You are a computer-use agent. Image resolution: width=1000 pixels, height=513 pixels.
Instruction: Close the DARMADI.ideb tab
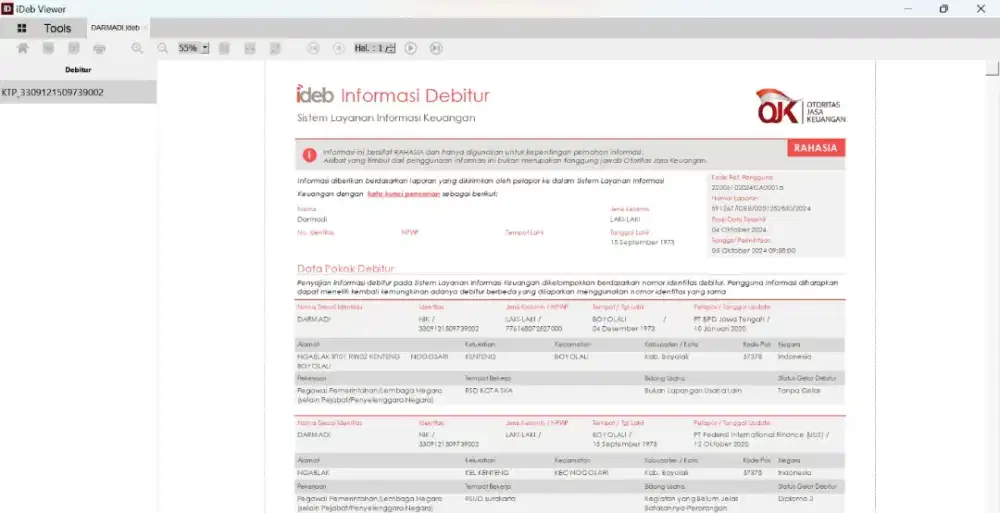(x=146, y=28)
